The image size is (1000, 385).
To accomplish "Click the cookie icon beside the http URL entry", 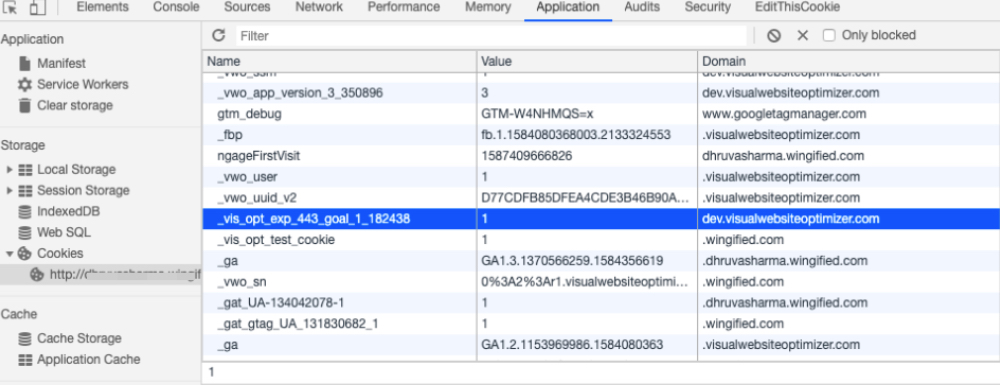I will (x=37, y=275).
